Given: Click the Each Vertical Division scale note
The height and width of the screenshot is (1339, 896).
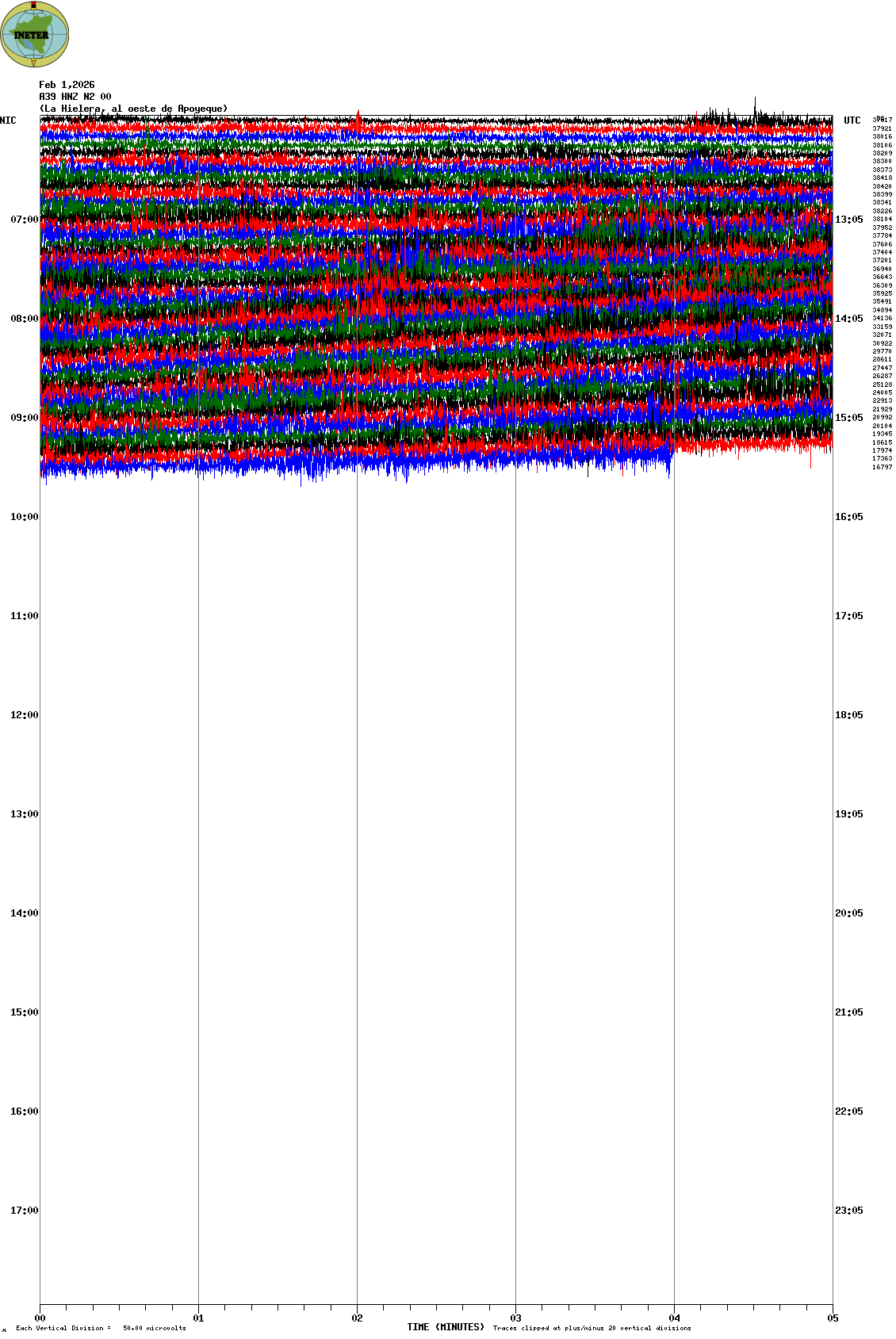Looking at the screenshot, I should (x=101, y=1328).
